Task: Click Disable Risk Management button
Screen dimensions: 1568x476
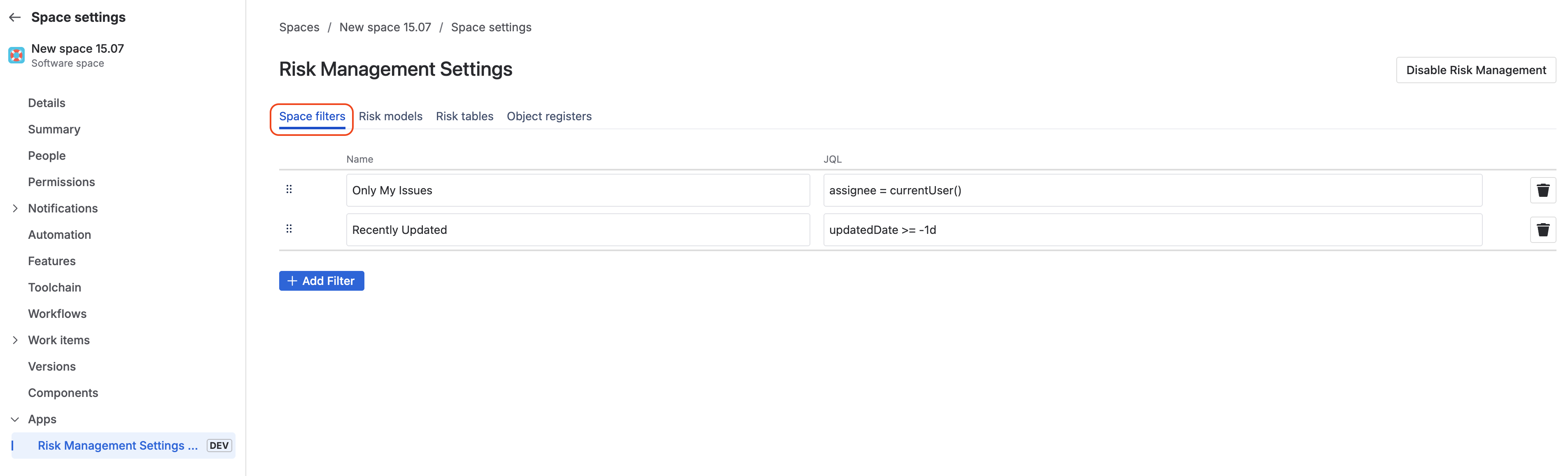Action: (x=1475, y=70)
